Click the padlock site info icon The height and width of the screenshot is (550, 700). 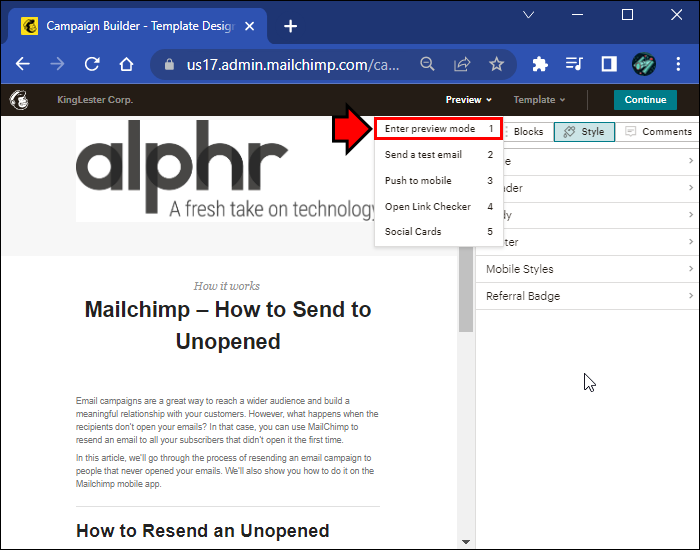pos(169,65)
